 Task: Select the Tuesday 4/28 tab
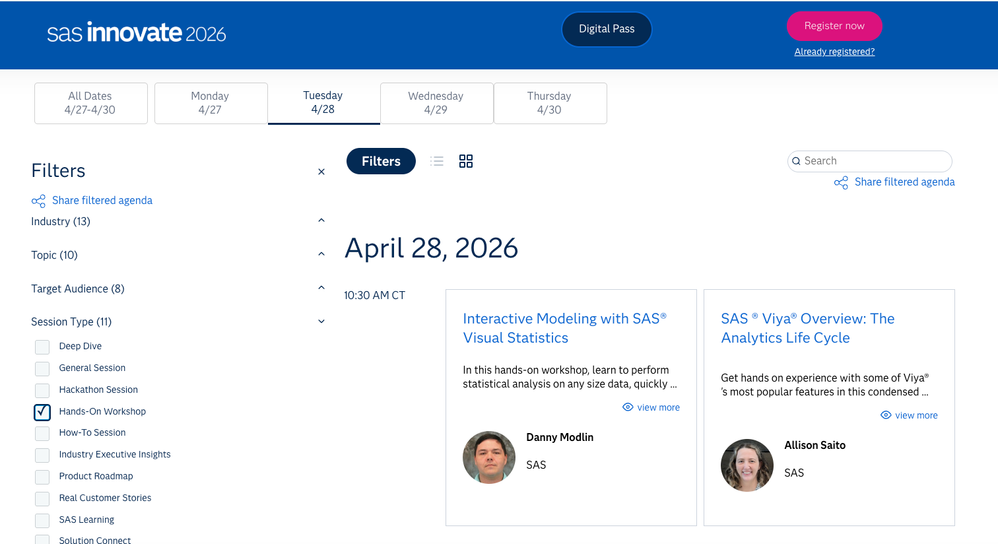click(x=323, y=103)
